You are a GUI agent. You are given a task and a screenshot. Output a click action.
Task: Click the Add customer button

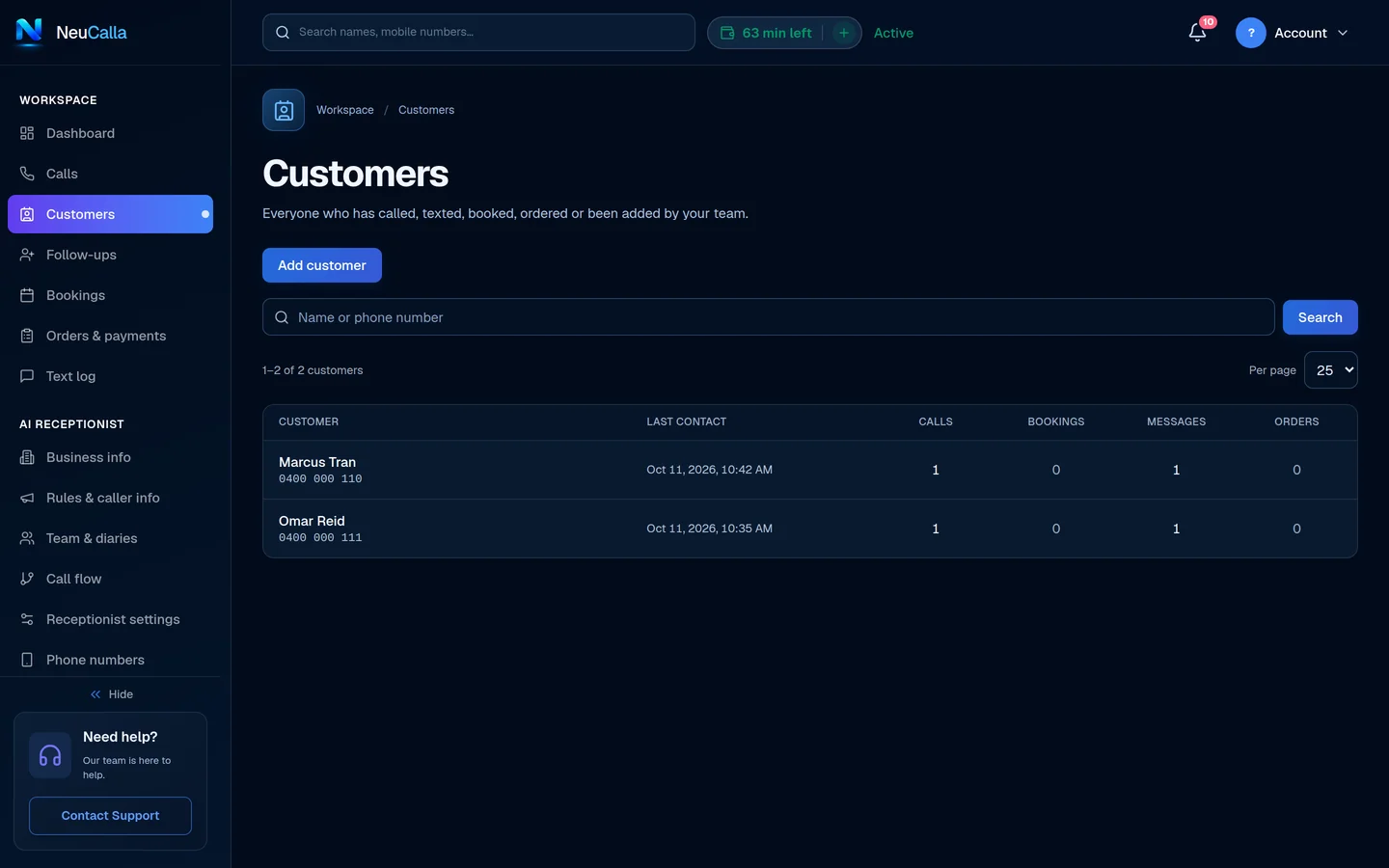[x=322, y=265]
